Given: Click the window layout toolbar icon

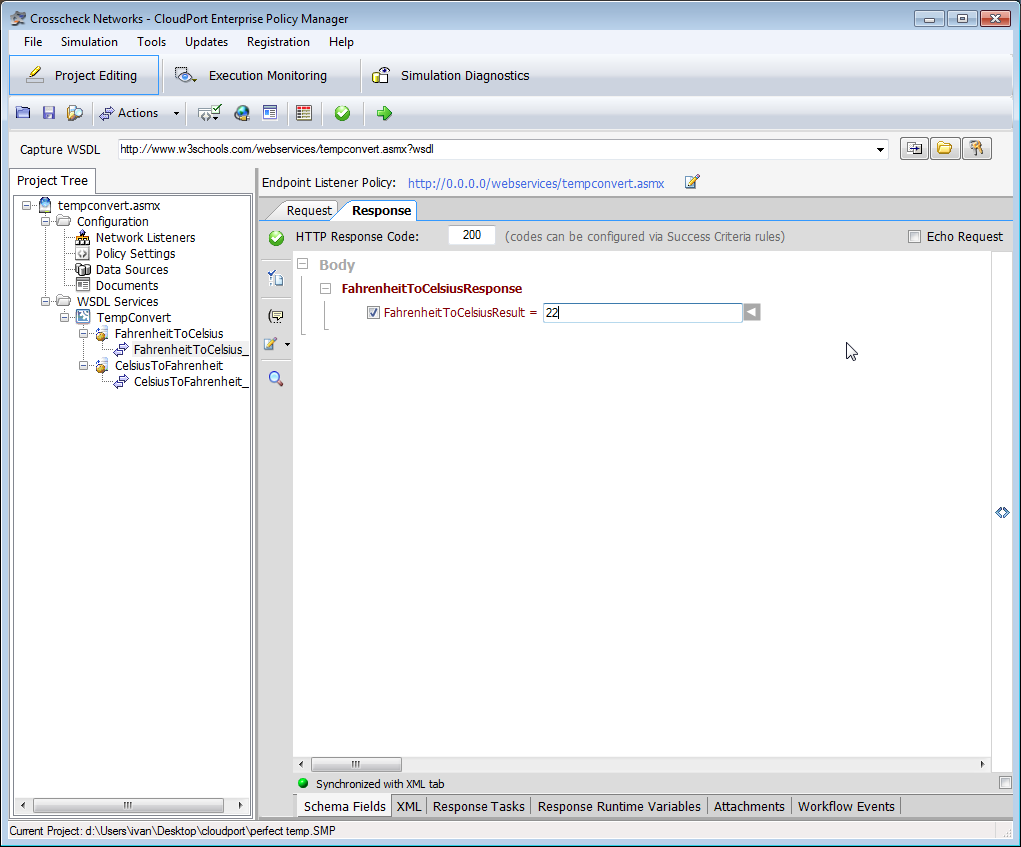Looking at the screenshot, I should (x=270, y=113).
